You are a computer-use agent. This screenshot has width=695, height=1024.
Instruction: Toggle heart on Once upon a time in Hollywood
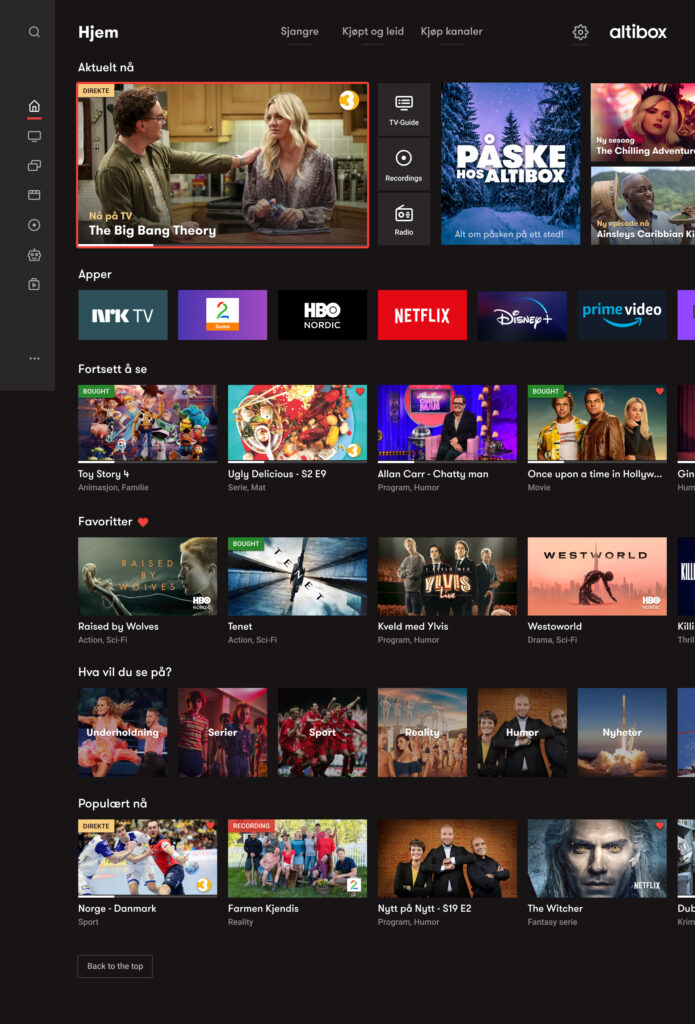point(659,392)
